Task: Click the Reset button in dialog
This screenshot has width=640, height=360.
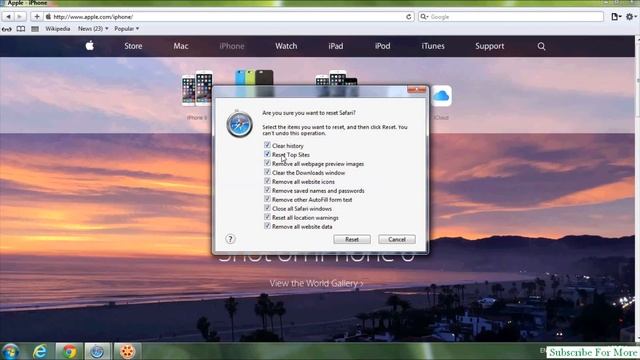Action: pos(352,240)
